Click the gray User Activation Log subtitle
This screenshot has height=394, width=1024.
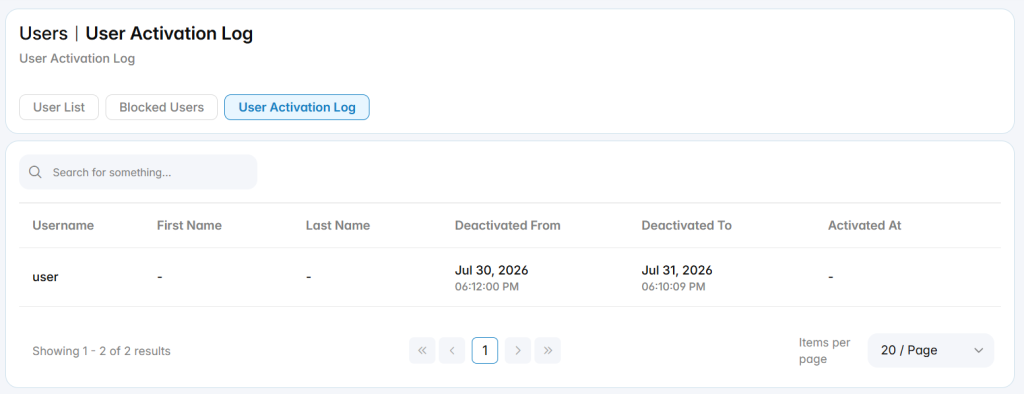pos(77,59)
